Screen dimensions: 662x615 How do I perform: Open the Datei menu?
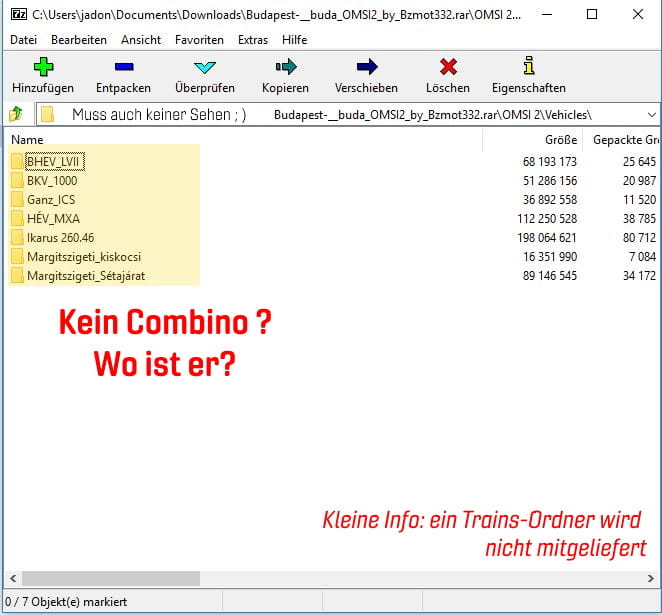point(23,39)
